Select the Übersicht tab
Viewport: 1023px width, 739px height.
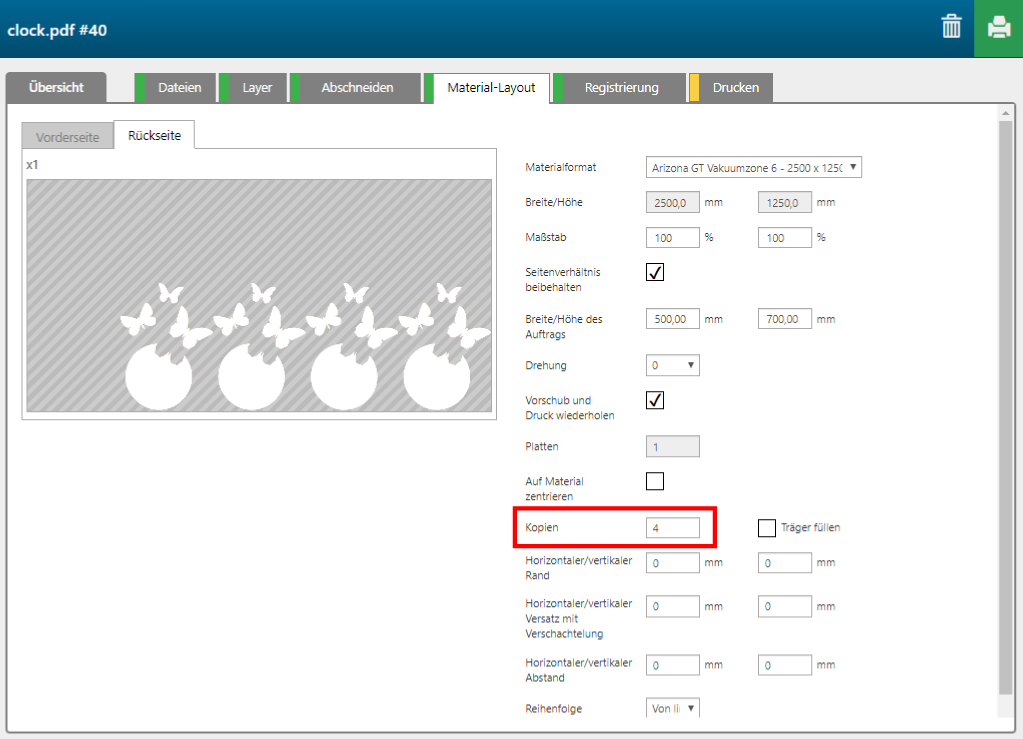(x=56, y=88)
